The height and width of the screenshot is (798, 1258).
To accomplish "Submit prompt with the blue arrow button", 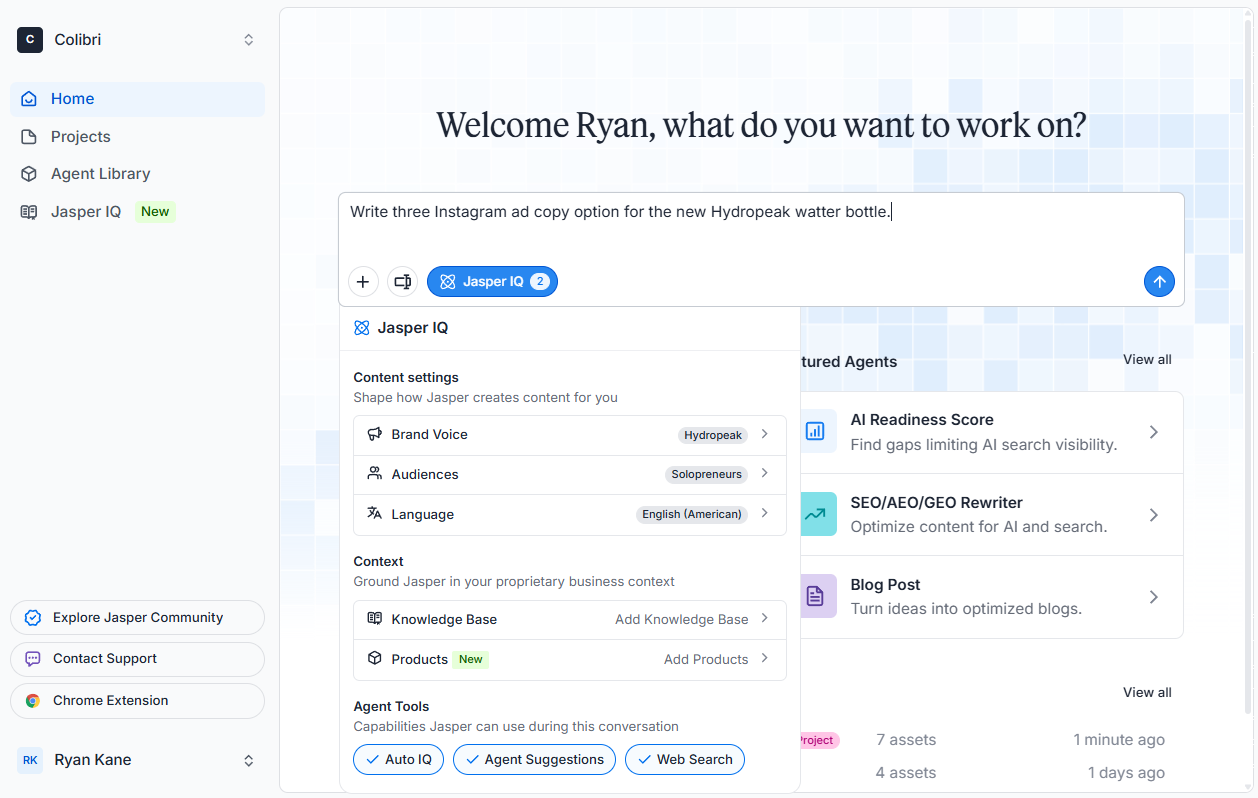I will 1159,282.
